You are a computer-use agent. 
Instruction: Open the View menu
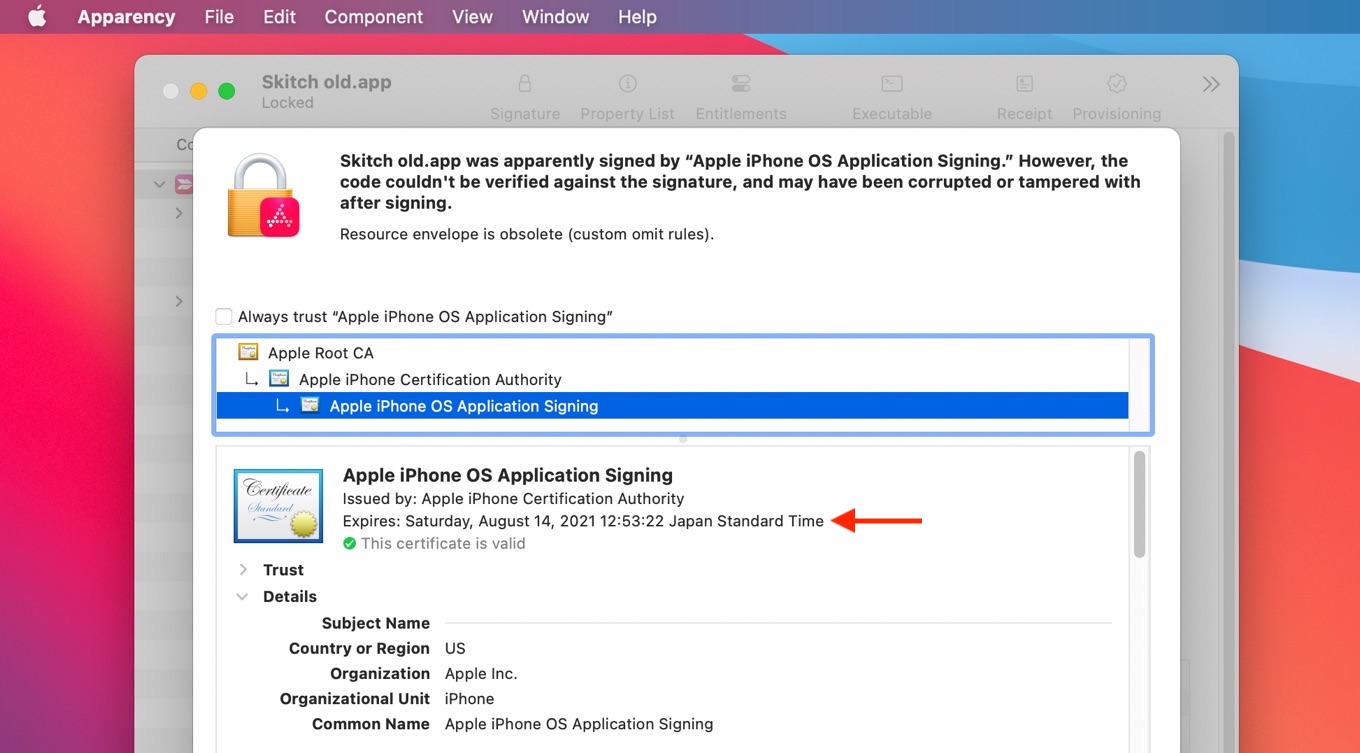click(472, 17)
